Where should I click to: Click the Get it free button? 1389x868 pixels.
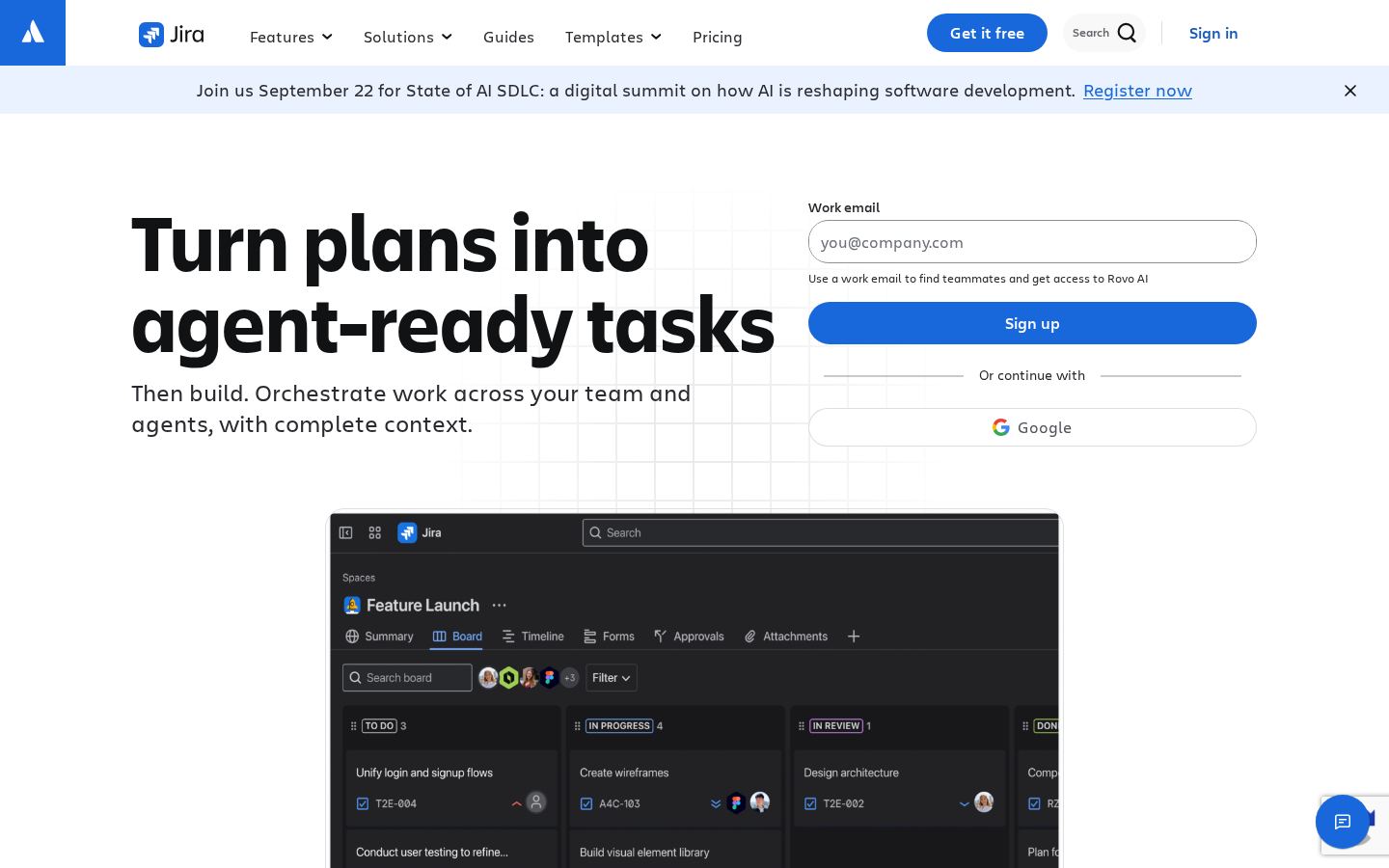point(987,33)
